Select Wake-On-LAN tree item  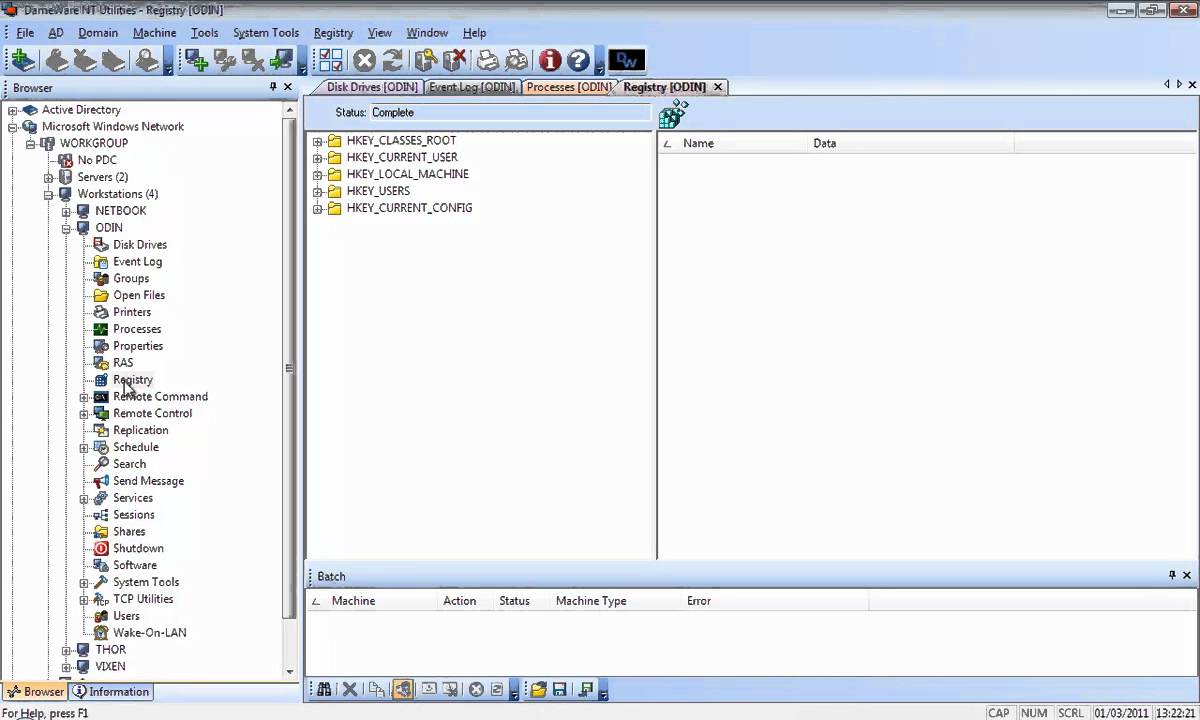(x=149, y=632)
